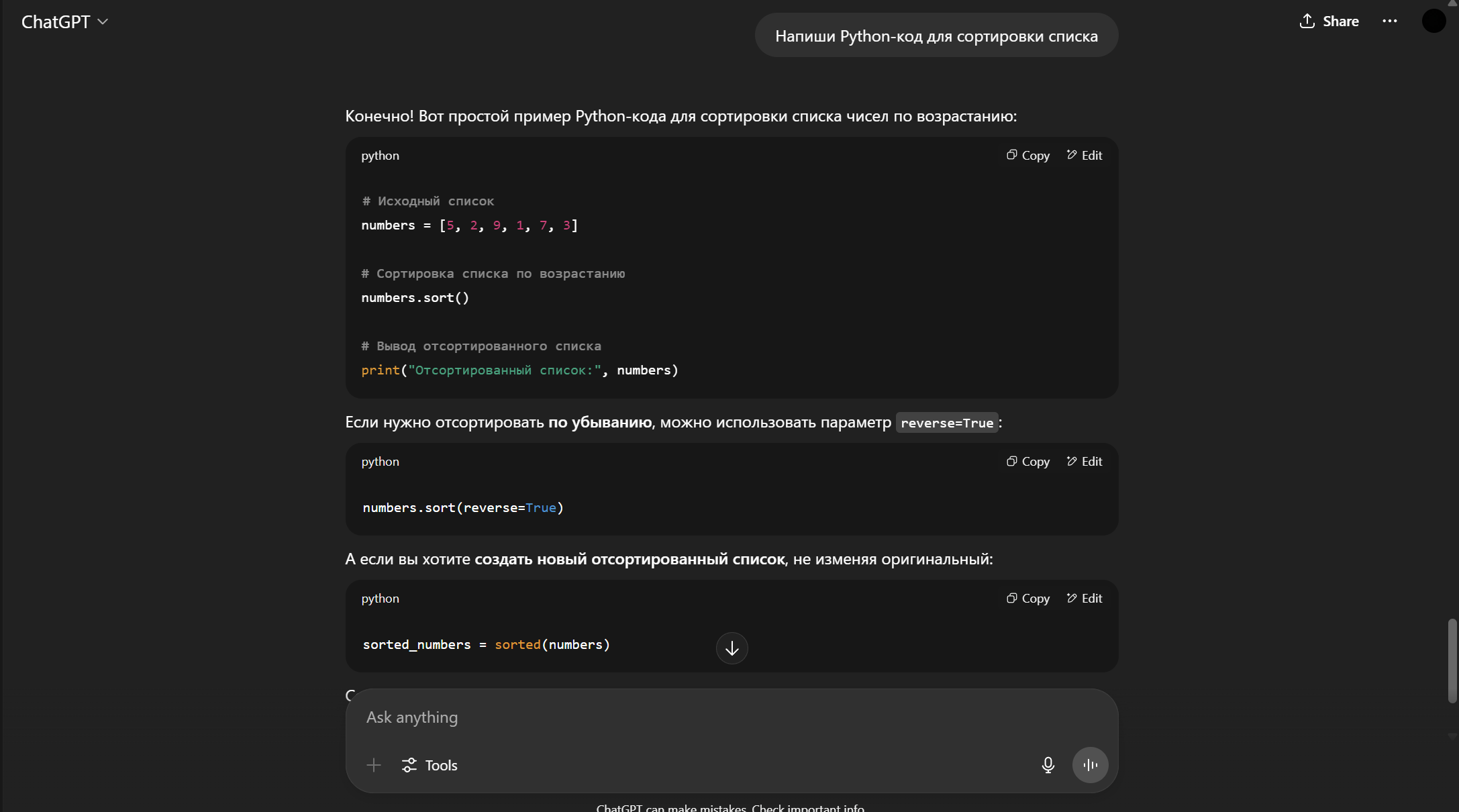1459x812 pixels.
Task: Edit the reverse=True code block
Action: click(1085, 462)
